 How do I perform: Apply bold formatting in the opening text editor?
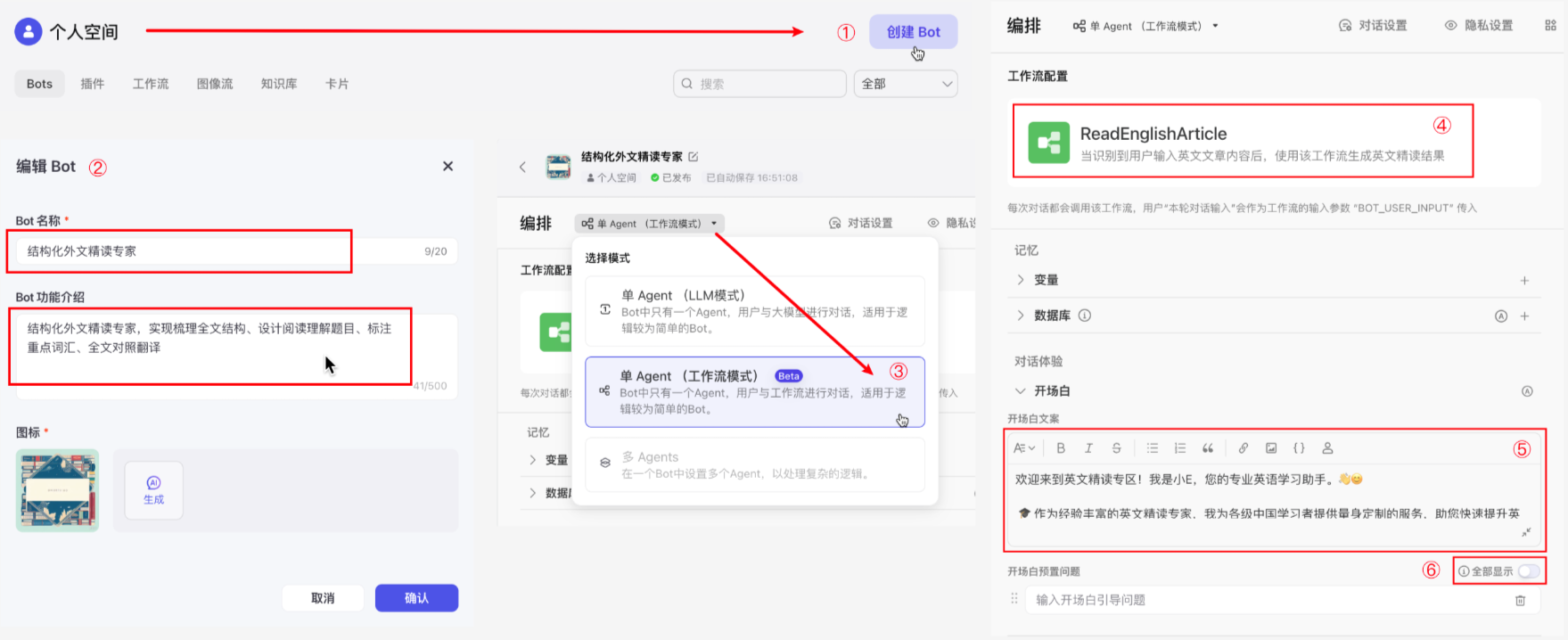1061,448
